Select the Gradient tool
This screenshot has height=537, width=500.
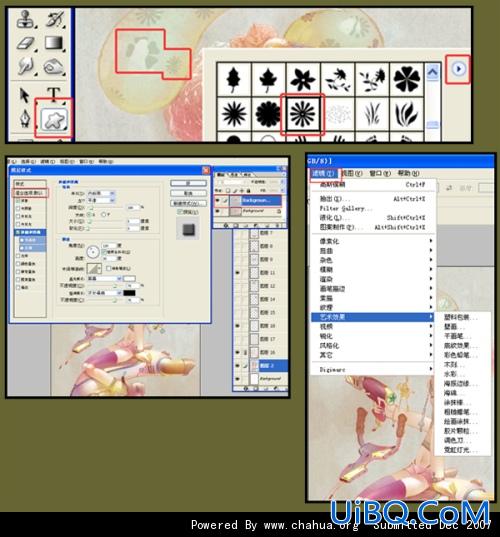point(55,43)
